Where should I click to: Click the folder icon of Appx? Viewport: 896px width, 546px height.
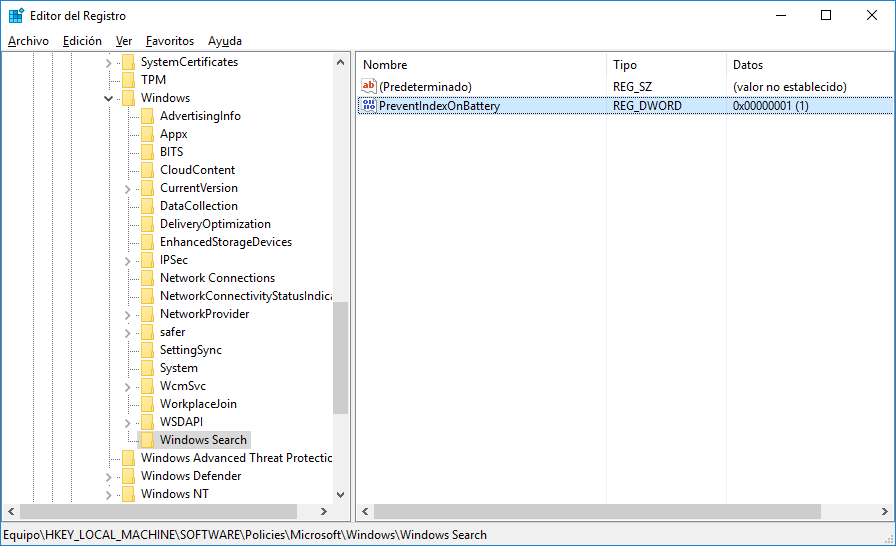[147, 134]
